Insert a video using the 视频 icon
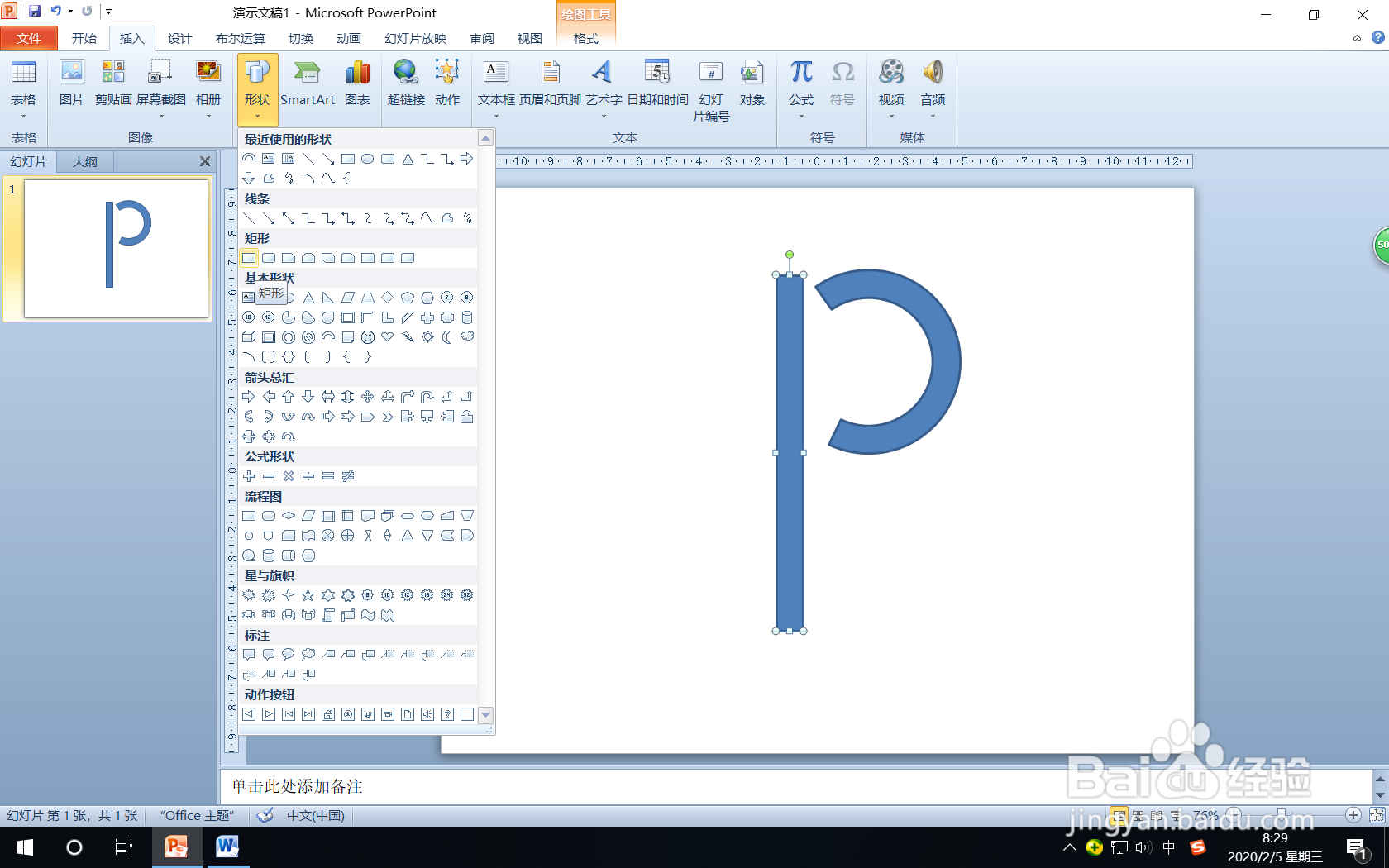 [890, 83]
